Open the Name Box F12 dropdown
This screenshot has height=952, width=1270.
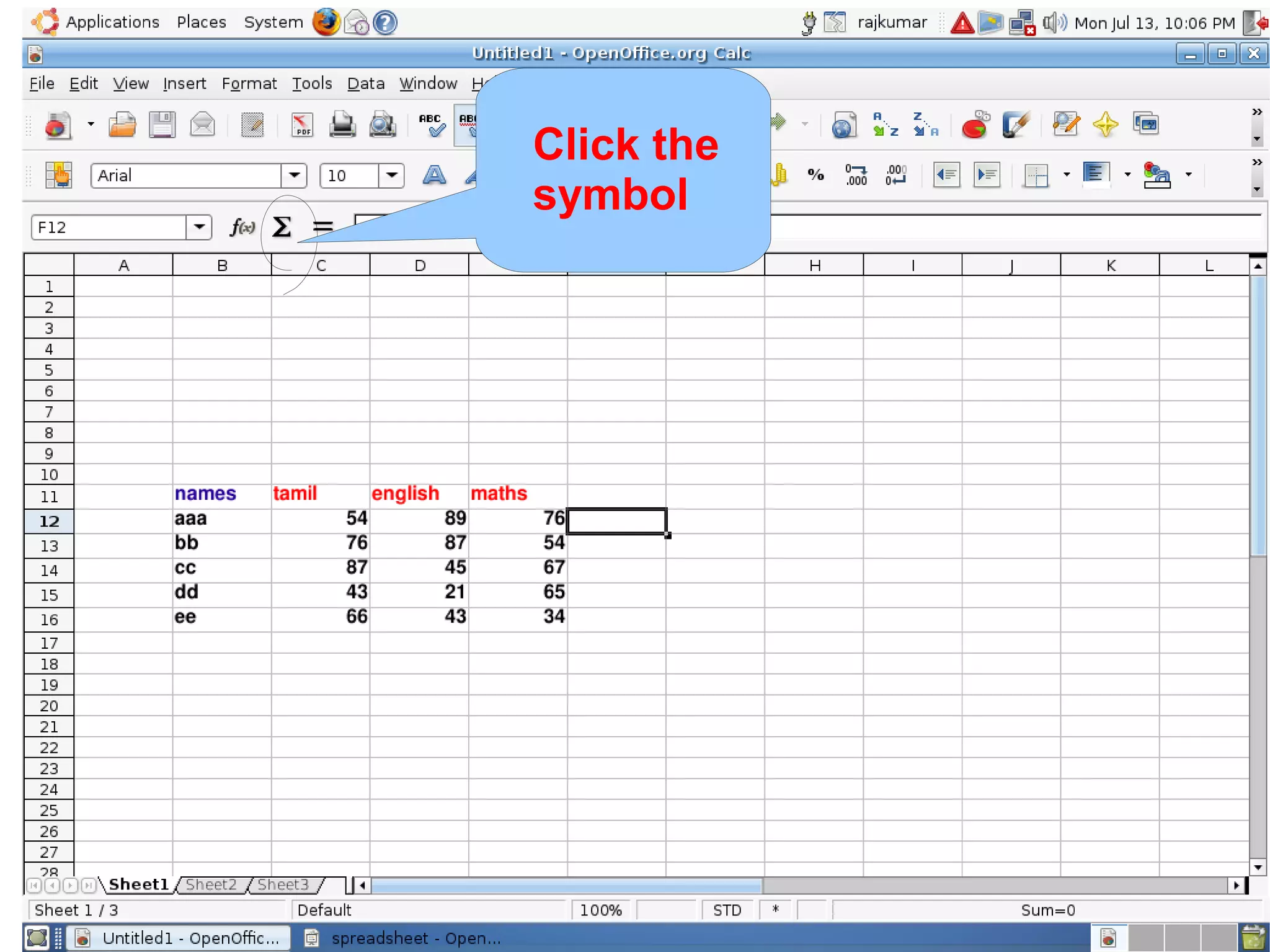[x=199, y=227]
